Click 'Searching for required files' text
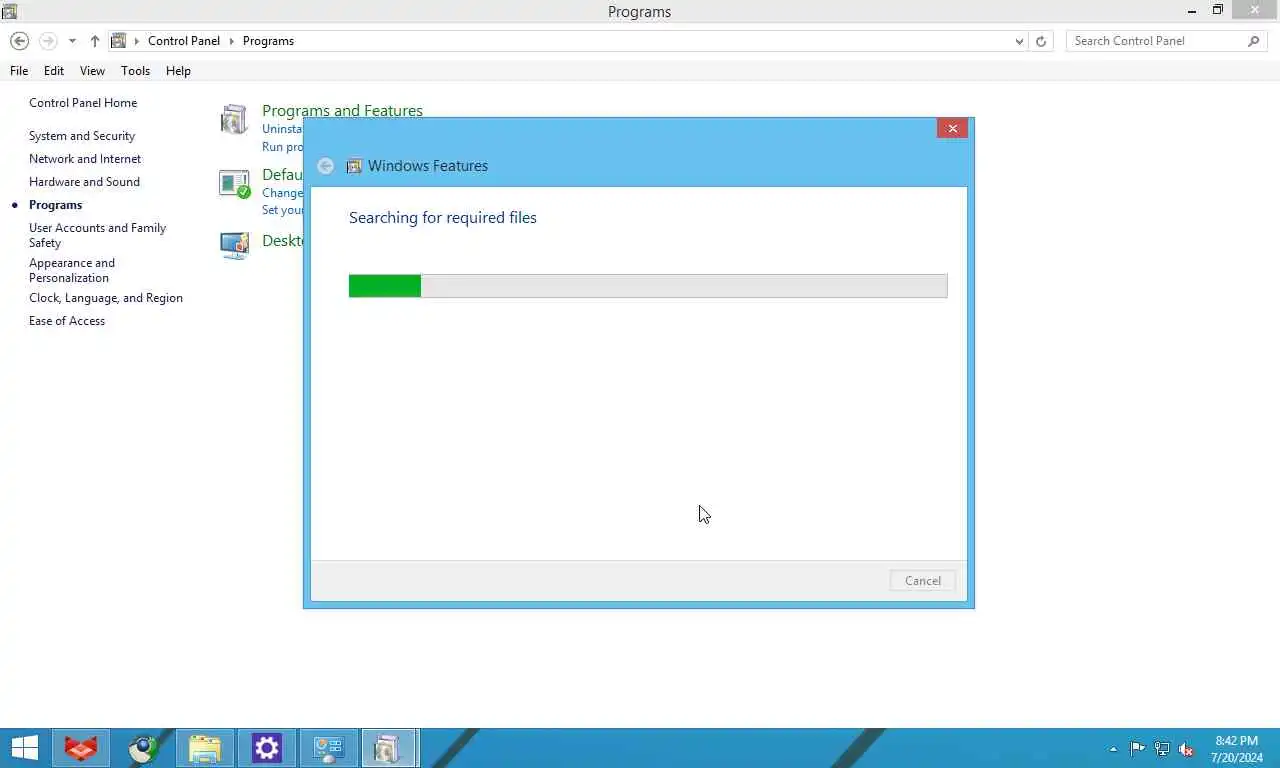Viewport: 1280px width, 768px height. [x=443, y=218]
